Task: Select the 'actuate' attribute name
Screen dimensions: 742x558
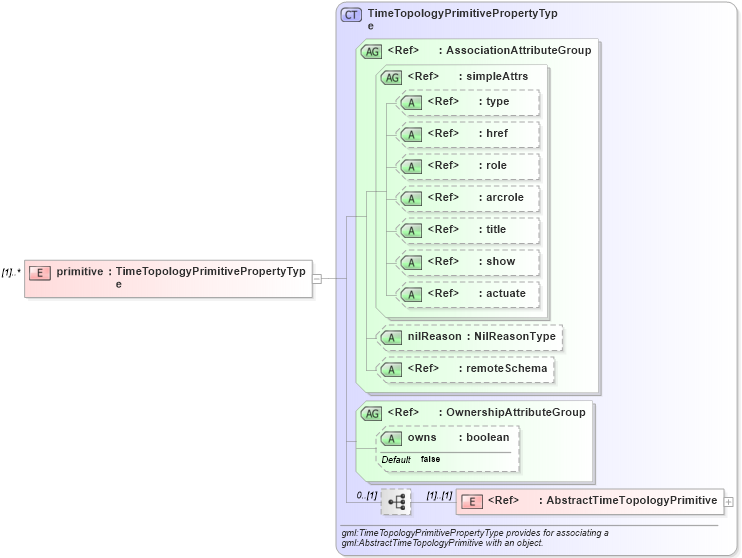Action: click(506, 293)
